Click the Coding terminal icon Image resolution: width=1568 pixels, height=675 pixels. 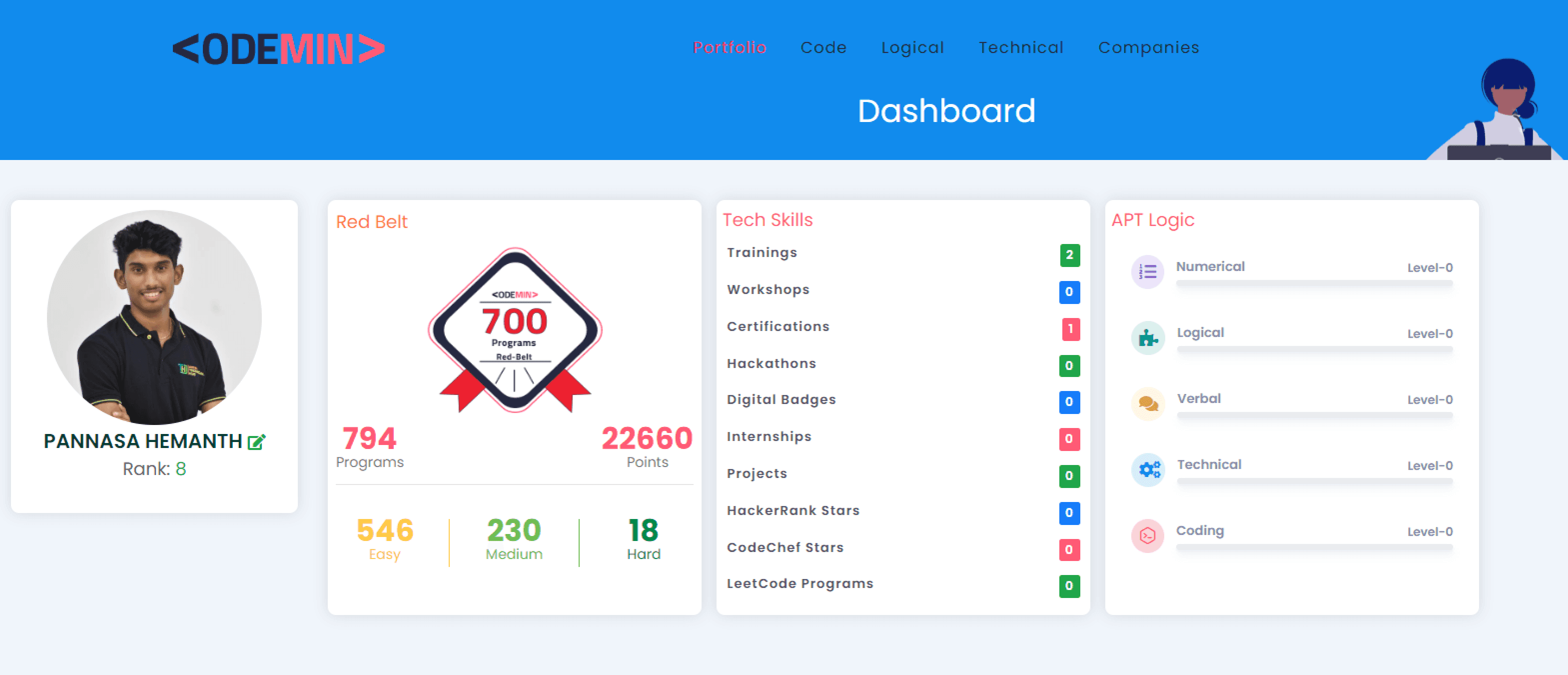click(x=1147, y=535)
